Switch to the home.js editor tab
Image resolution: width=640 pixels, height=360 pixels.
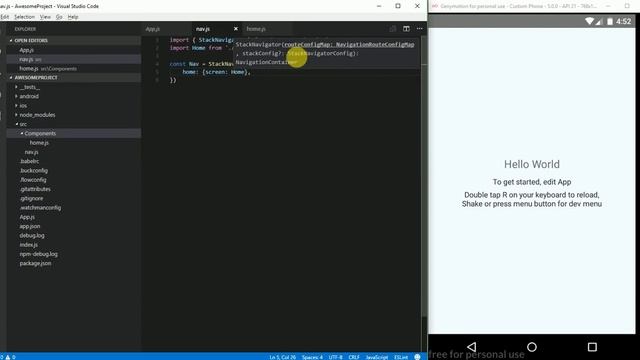[256, 29]
